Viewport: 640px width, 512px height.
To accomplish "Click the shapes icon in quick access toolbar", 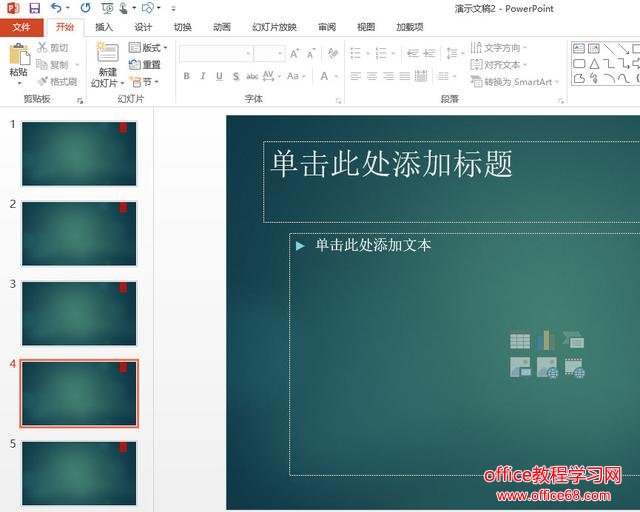I will point(148,8).
